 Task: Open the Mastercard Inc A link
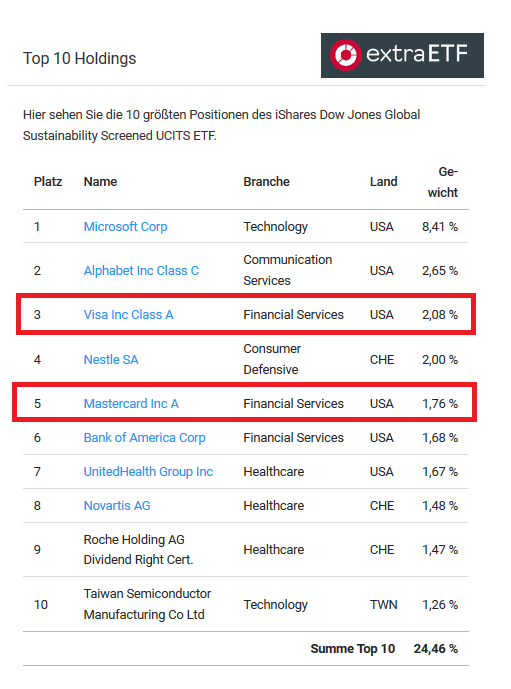131,403
